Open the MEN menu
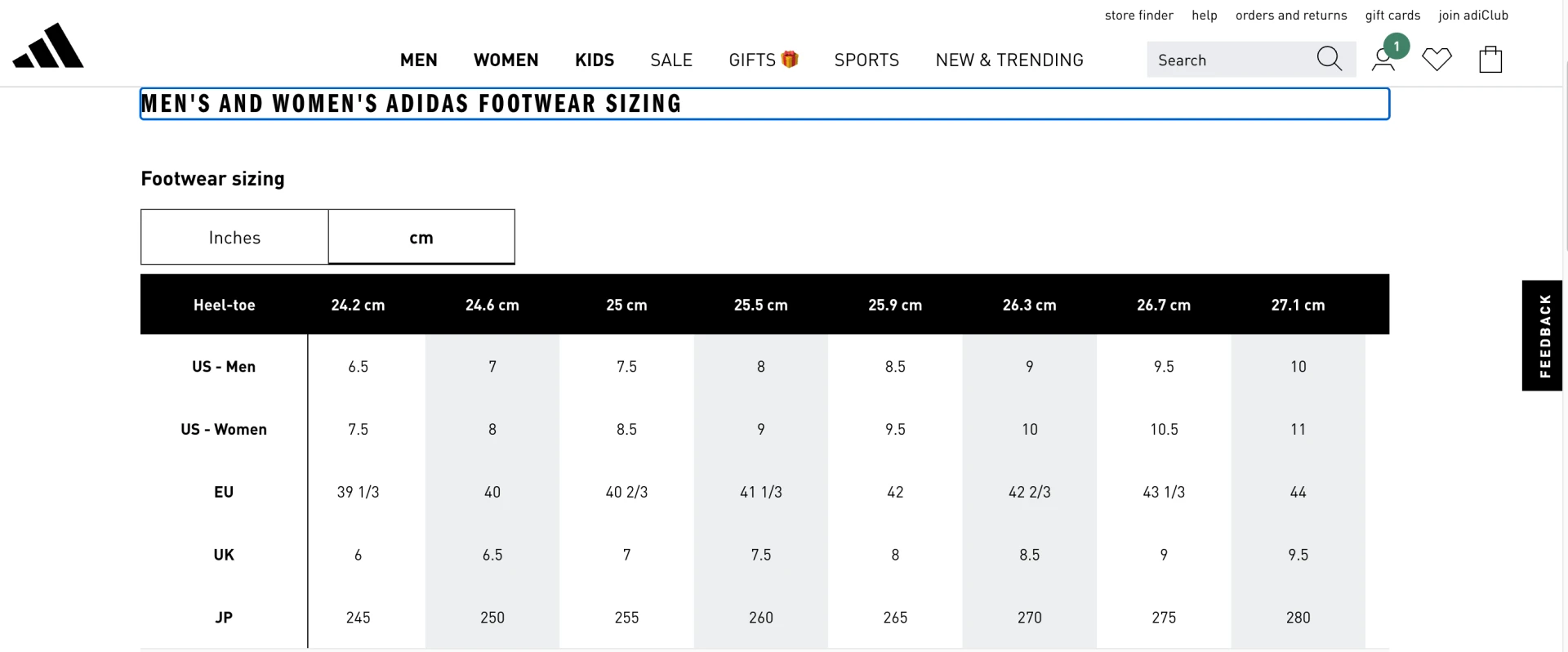The width and height of the screenshot is (1568, 652). 419,60
